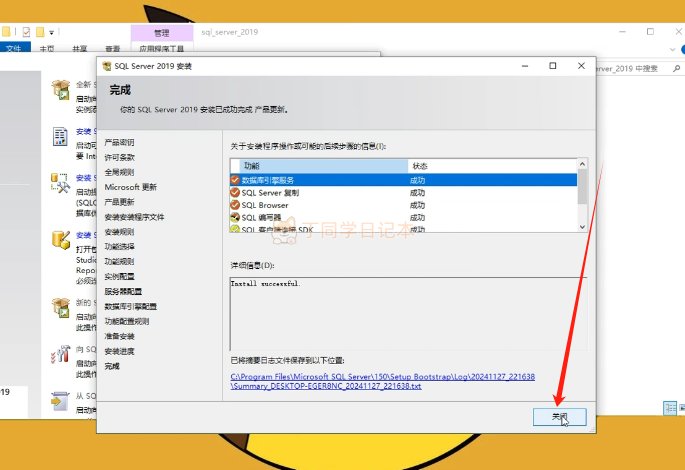Click status icon beside 数据库引擎服务
The height and width of the screenshot is (470, 685).
coord(235,180)
